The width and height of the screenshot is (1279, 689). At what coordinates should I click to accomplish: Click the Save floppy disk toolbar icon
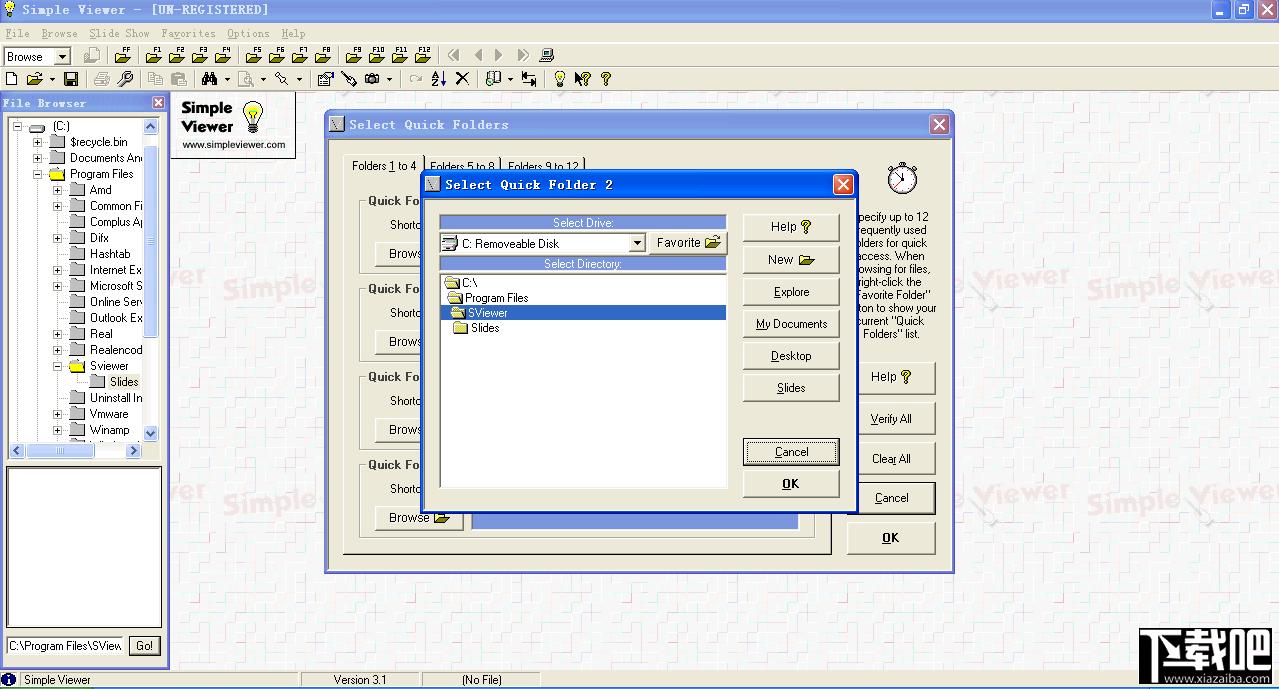click(x=70, y=79)
